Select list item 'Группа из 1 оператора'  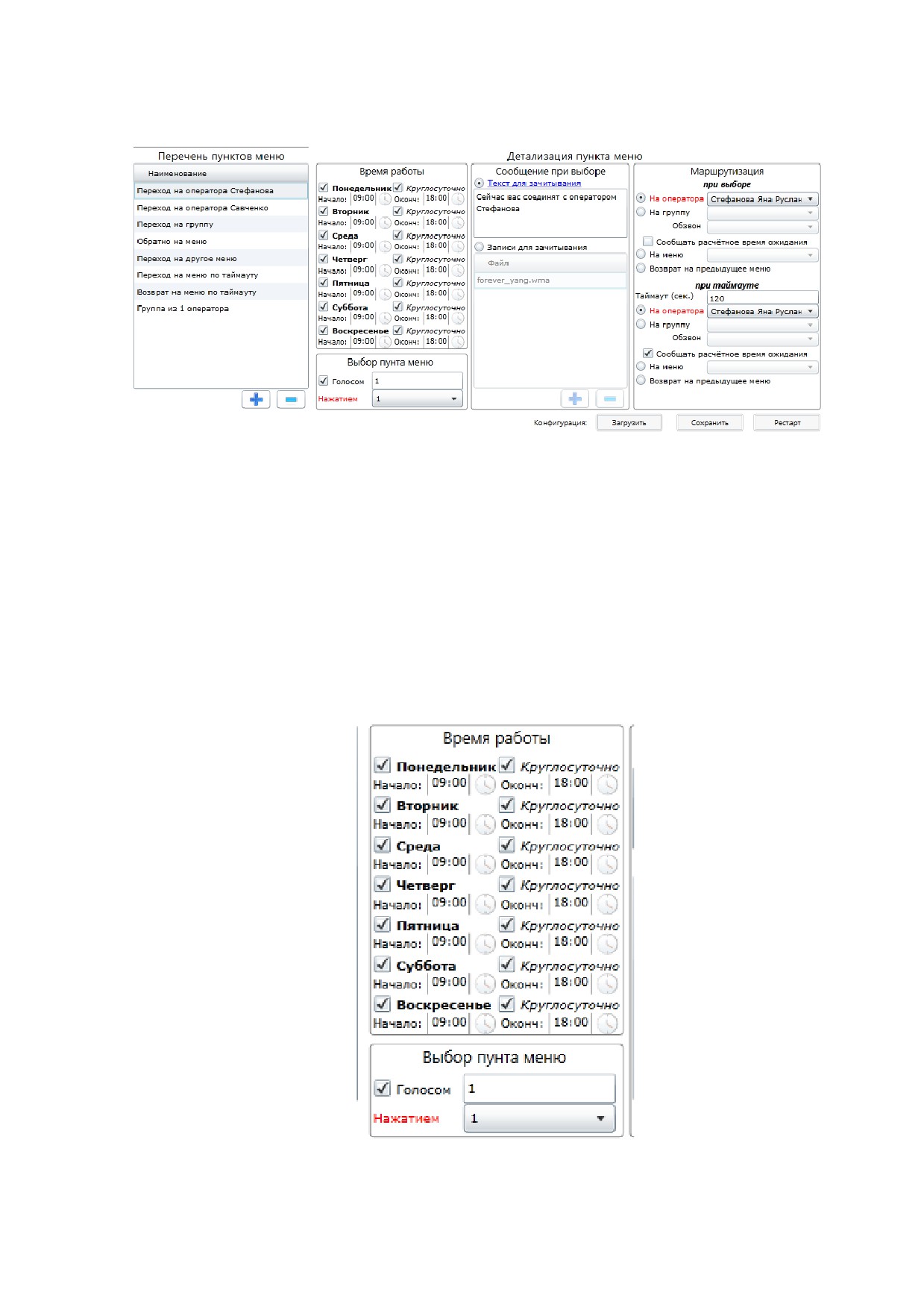pyautogui.click(x=221, y=309)
